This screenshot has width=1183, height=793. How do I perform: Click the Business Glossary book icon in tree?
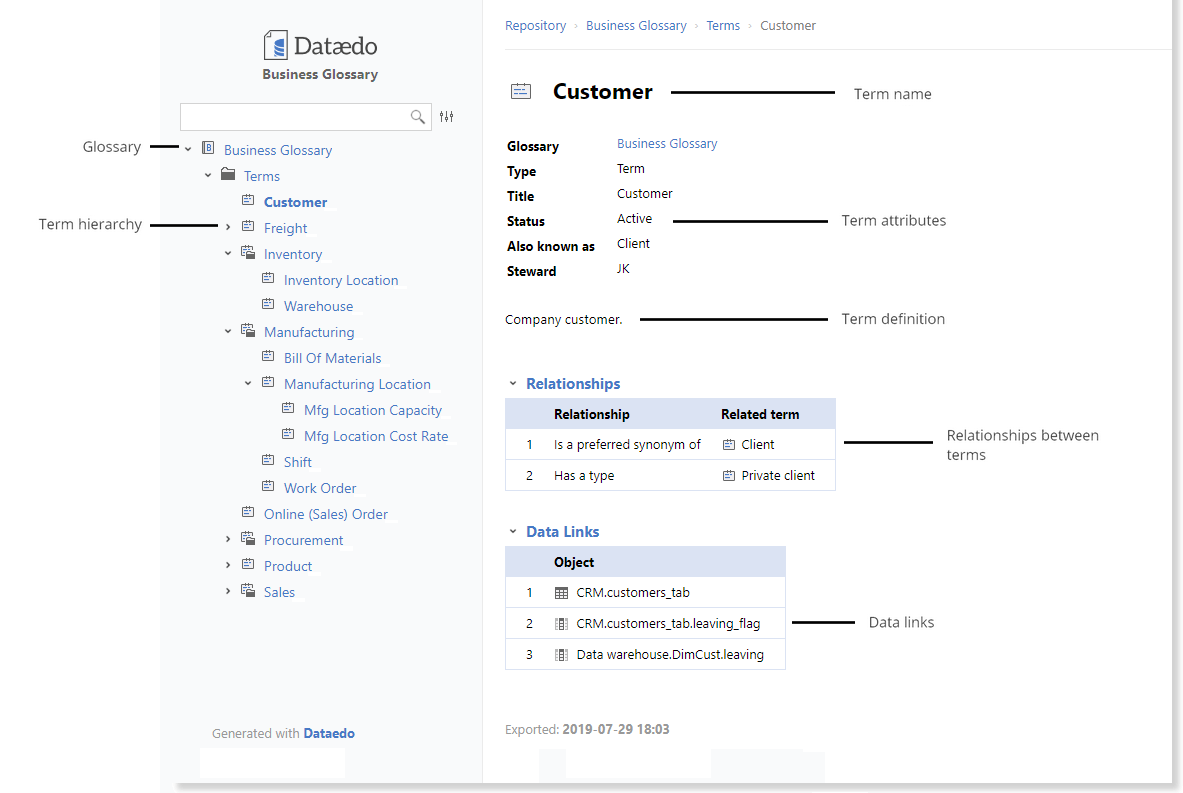coord(208,148)
